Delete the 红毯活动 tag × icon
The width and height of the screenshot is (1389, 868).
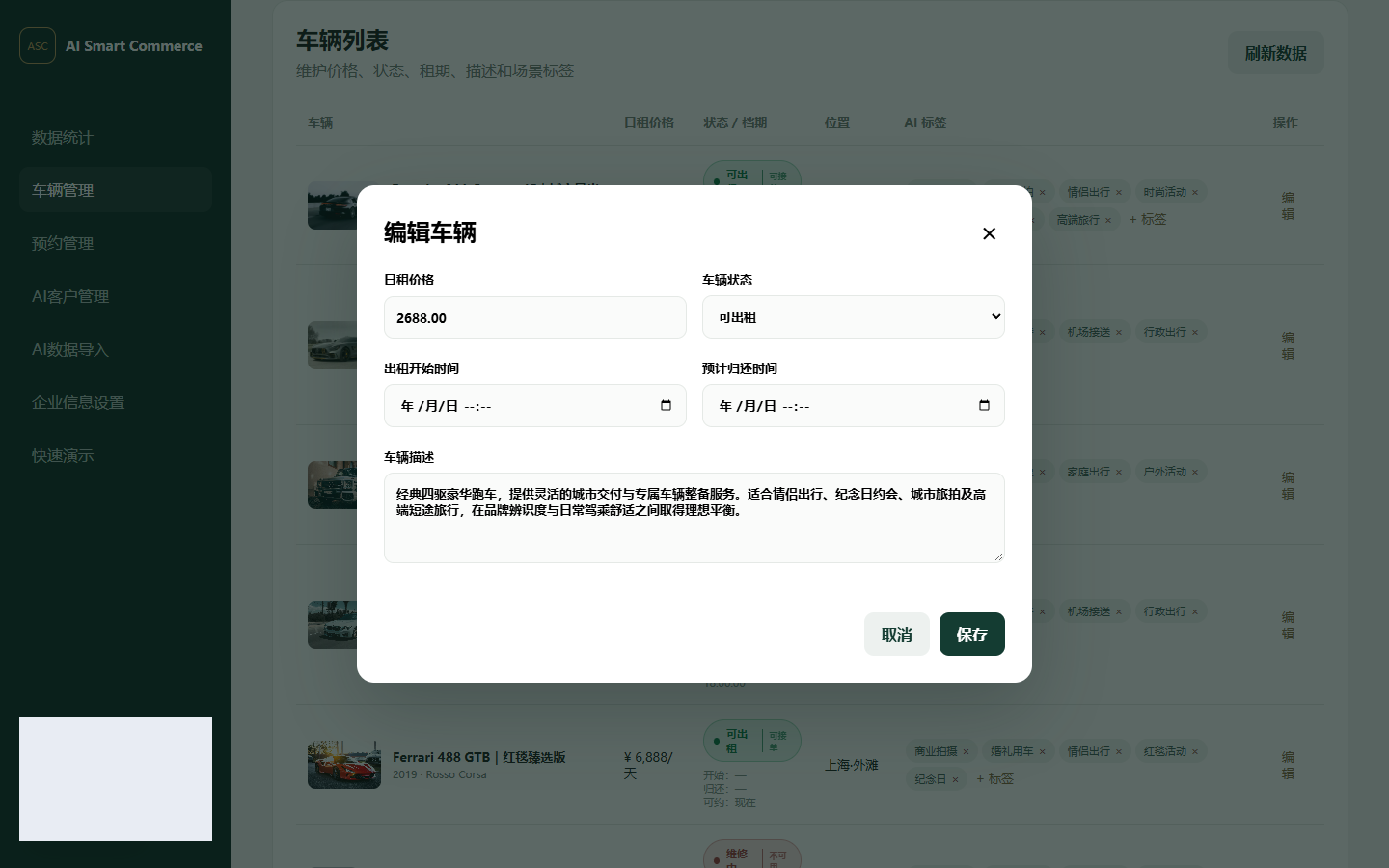tap(1195, 752)
